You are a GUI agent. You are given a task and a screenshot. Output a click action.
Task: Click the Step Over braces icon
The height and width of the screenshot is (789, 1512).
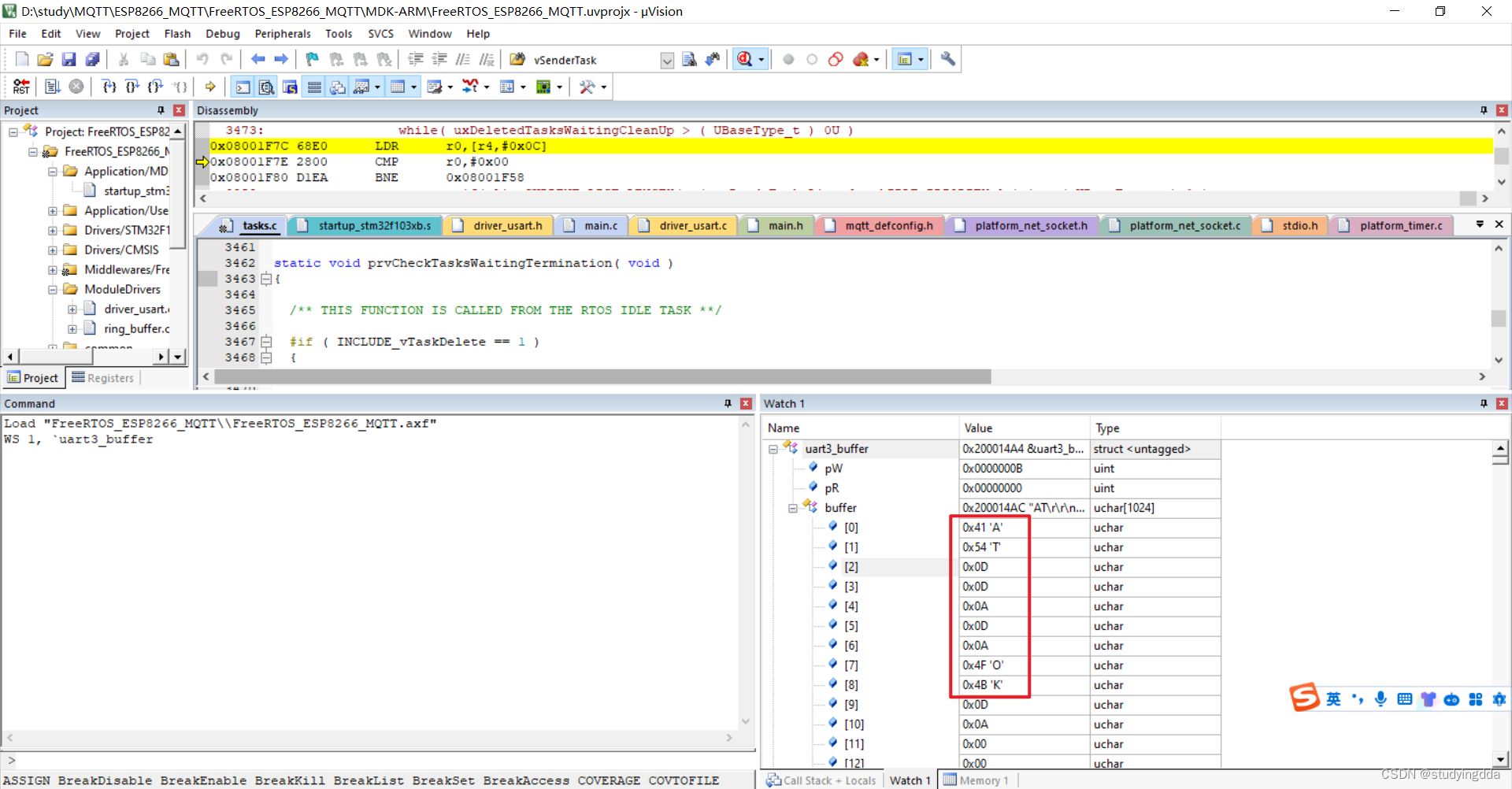point(132,87)
